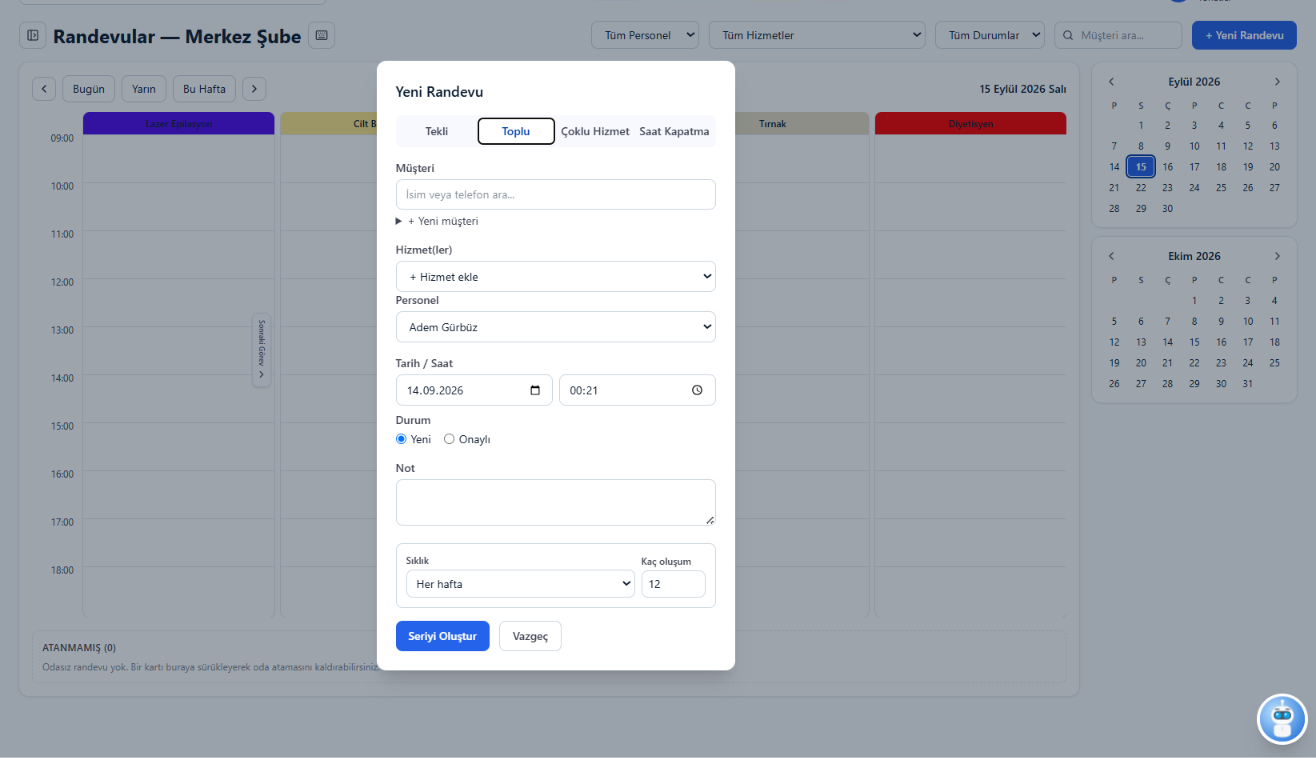1316x758 pixels.
Task: Select the Lazer Epilasyon room header
Action: click(x=178, y=123)
